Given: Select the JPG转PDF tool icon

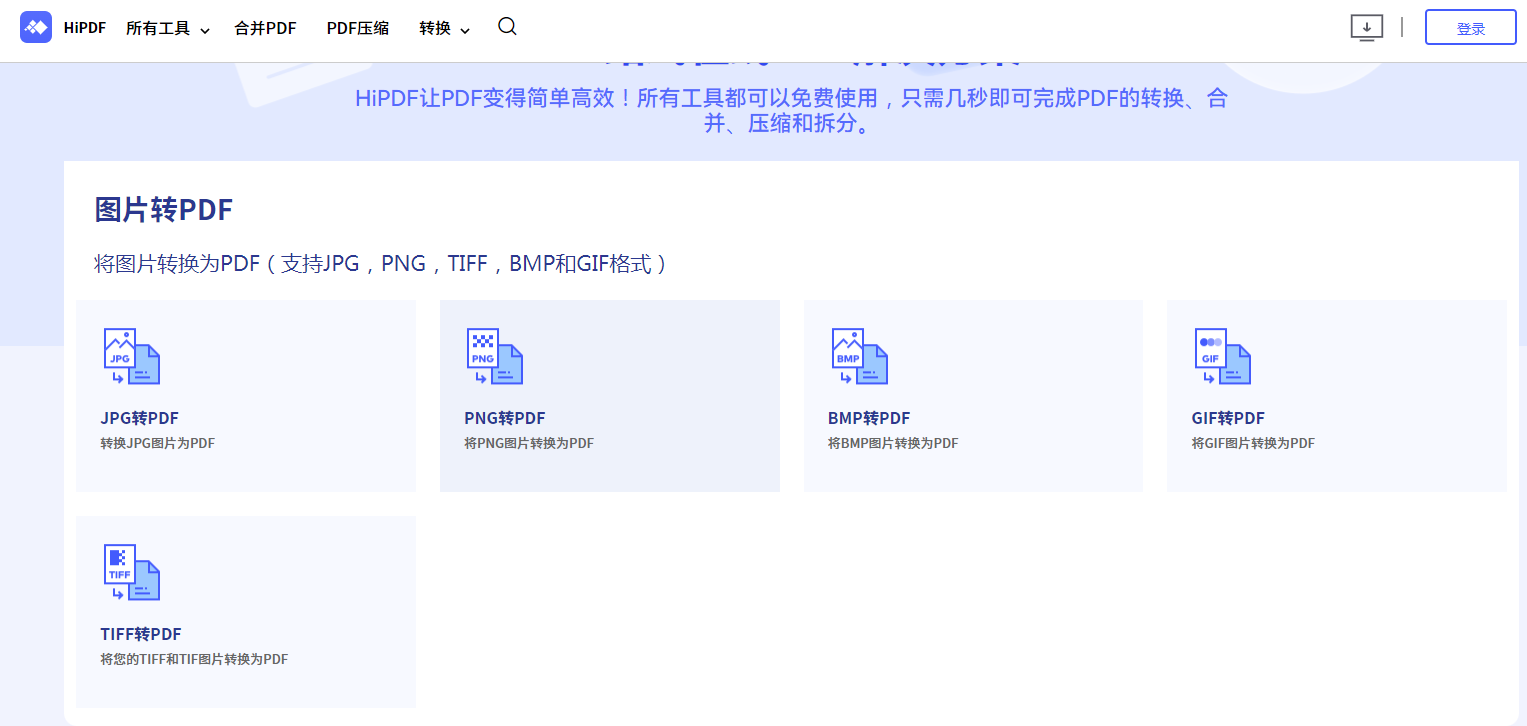Looking at the screenshot, I should [x=131, y=356].
